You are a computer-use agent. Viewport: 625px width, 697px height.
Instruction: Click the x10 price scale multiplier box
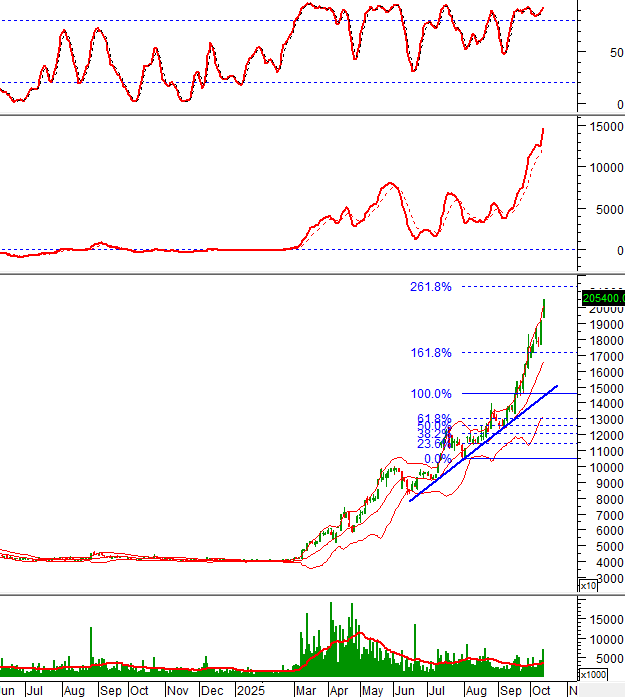click(x=588, y=585)
